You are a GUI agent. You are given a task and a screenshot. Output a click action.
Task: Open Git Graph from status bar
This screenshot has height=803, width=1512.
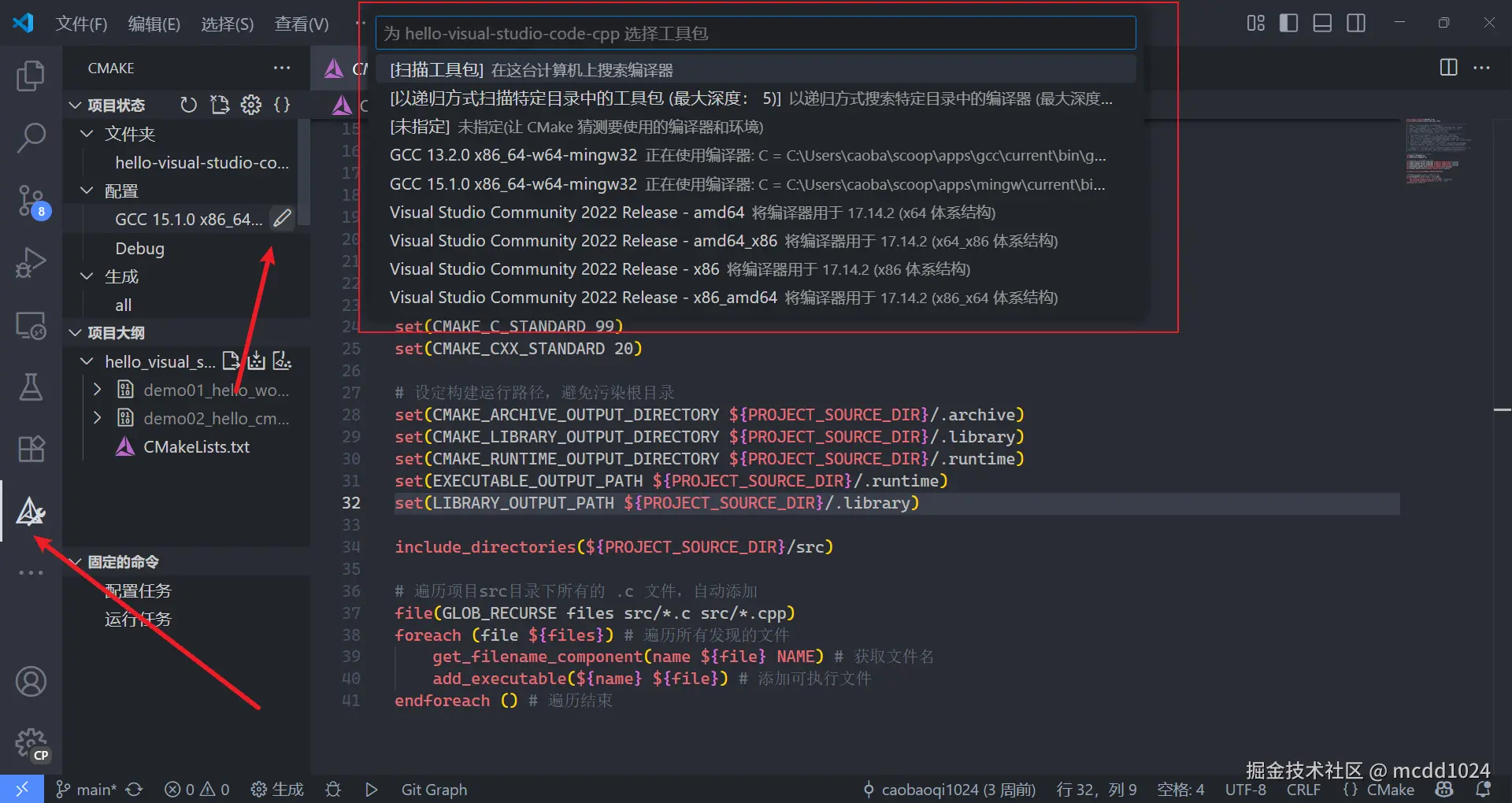coord(434,789)
